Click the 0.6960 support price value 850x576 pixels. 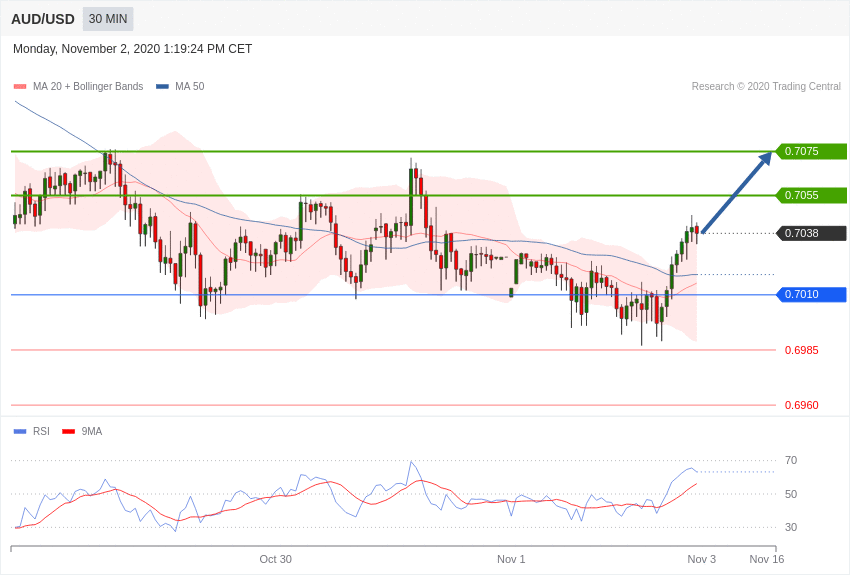click(802, 405)
